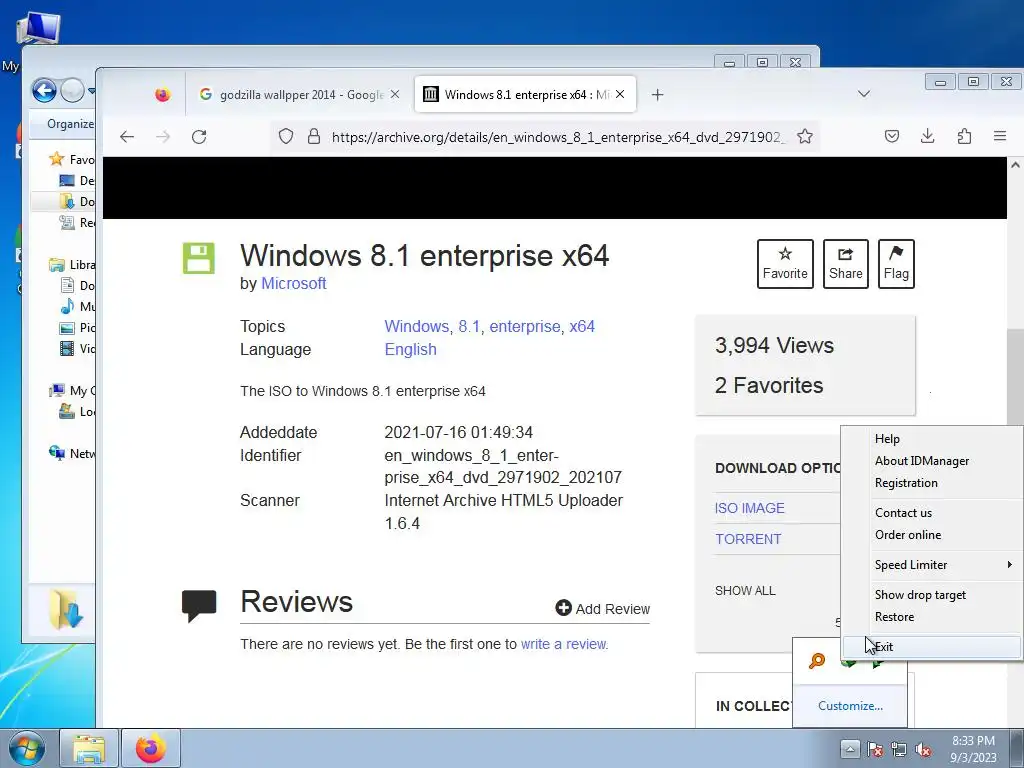Click the Firefox View icon beside the tabs
Viewport: 1024px width, 768px height.
163,95
